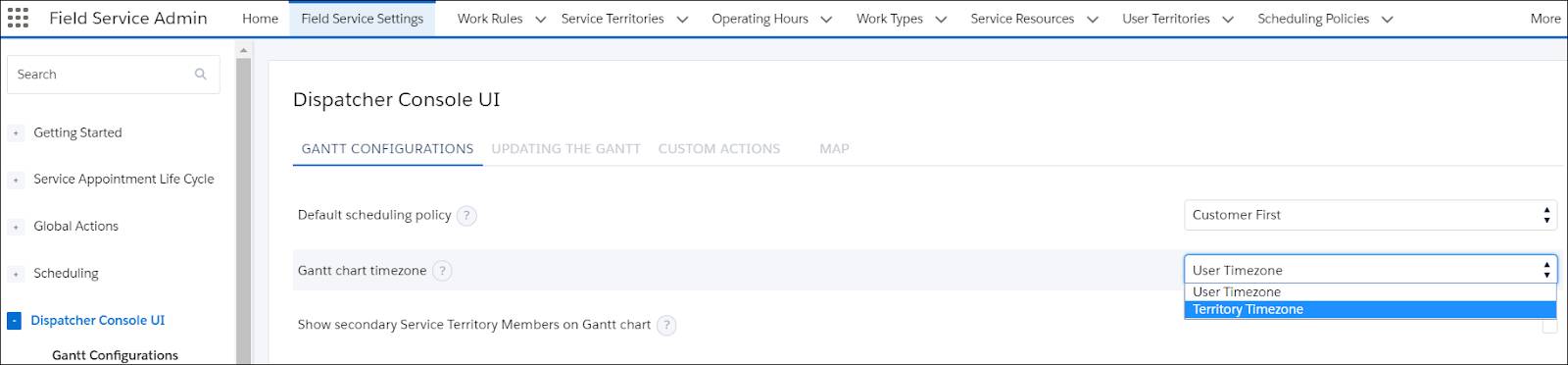Viewport: 1568px width, 365px height.
Task: Click the Gantt chart timezone label
Action: point(362,271)
